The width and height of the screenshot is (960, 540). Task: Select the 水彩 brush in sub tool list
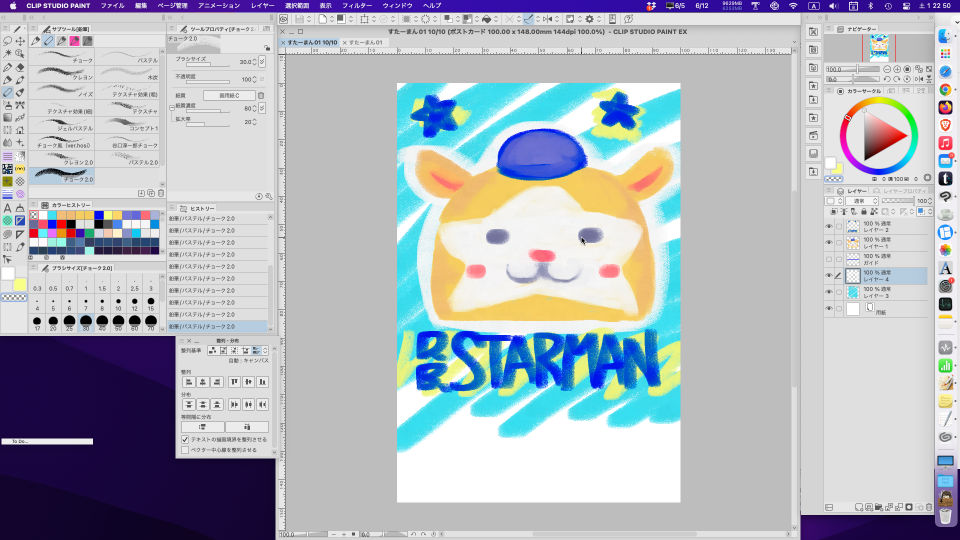point(129,76)
